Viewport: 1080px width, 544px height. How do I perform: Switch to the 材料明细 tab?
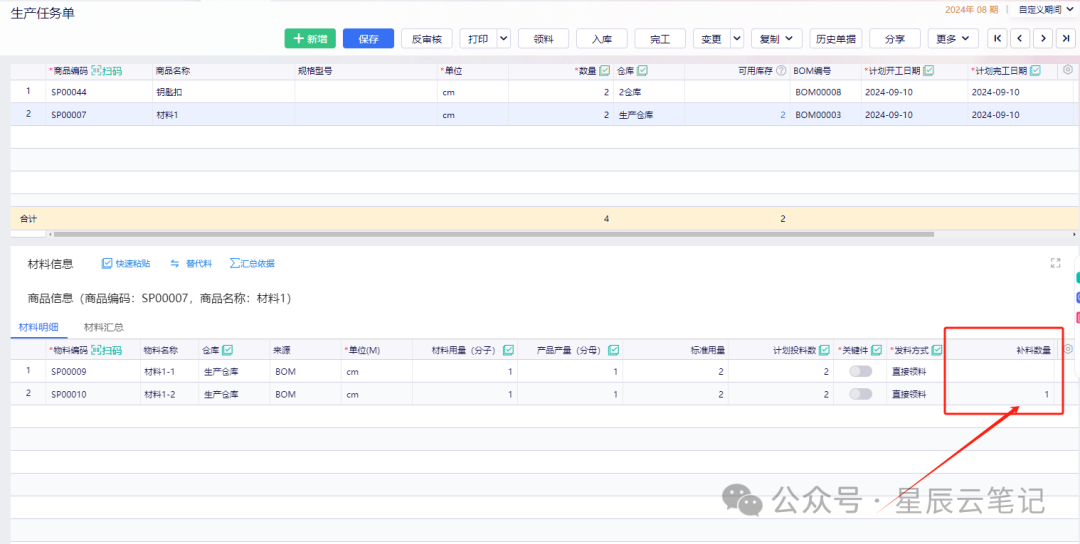(38, 327)
